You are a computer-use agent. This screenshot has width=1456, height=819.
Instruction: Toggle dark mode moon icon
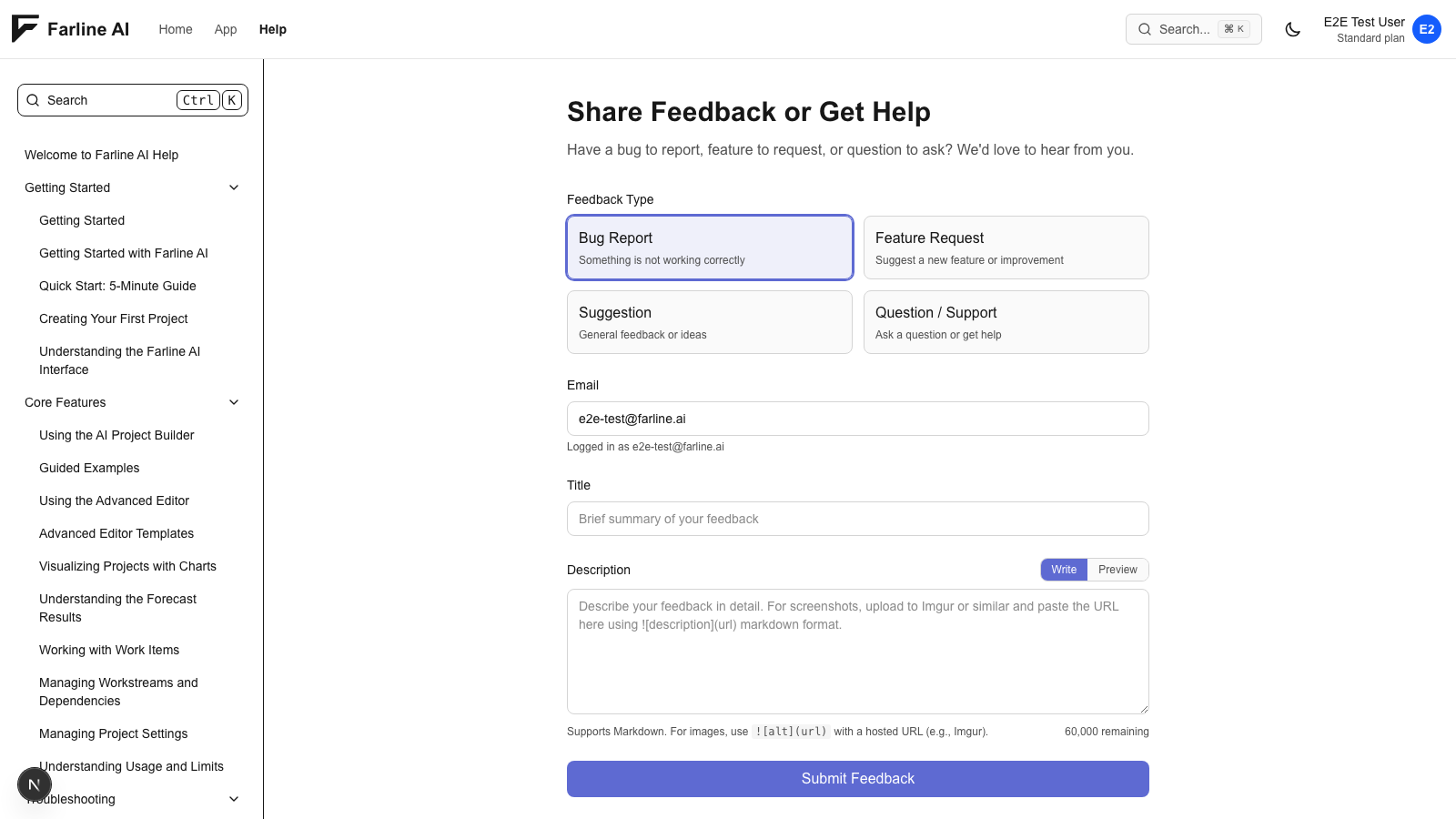pos(1292,29)
